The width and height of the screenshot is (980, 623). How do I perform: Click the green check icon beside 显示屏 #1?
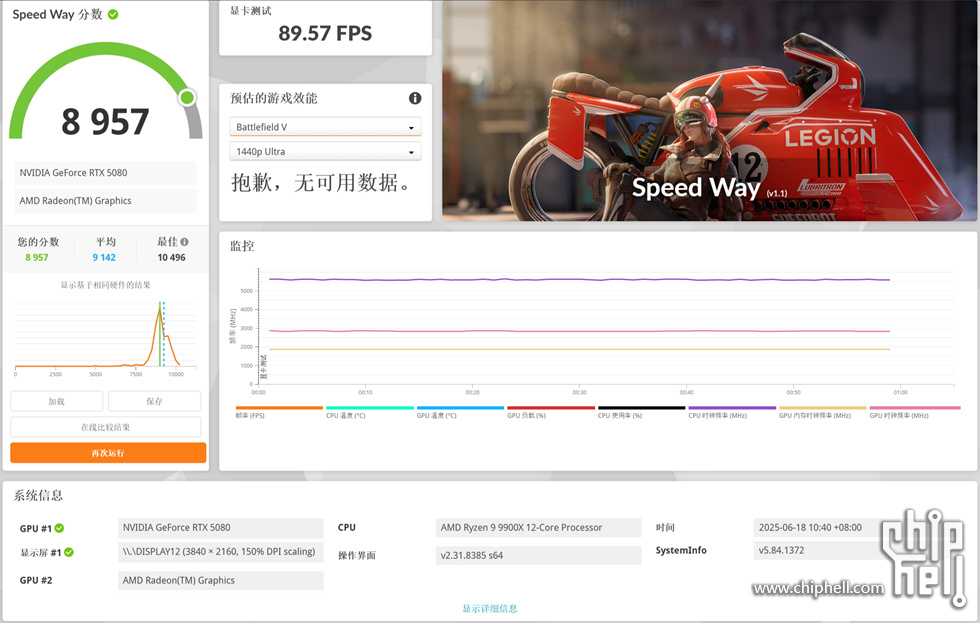tap(69, 552)
